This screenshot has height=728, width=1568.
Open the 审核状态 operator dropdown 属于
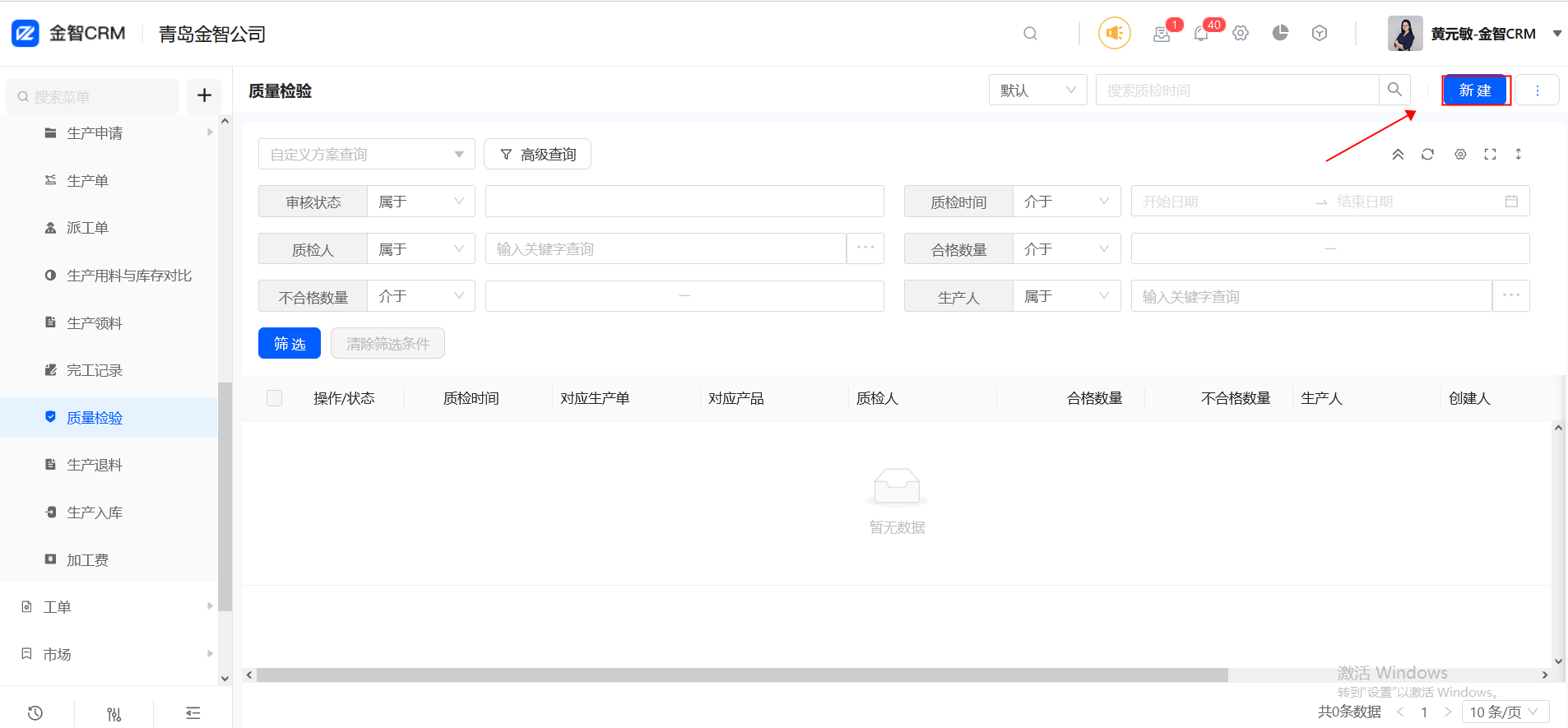pos(421,202)
